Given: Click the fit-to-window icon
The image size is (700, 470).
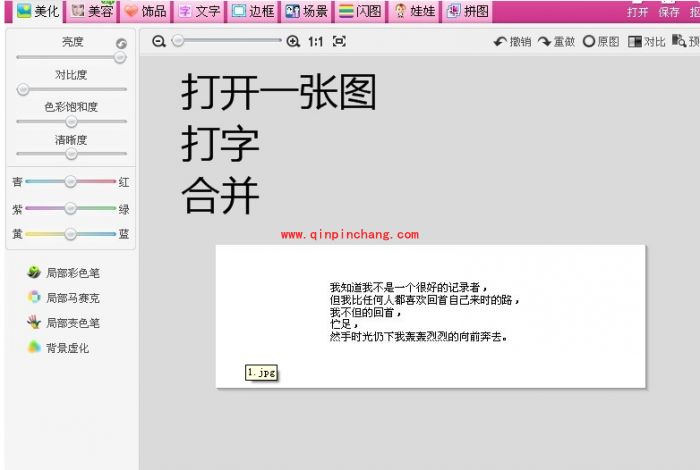Looking at the screenshot, I should pos(339,42).
